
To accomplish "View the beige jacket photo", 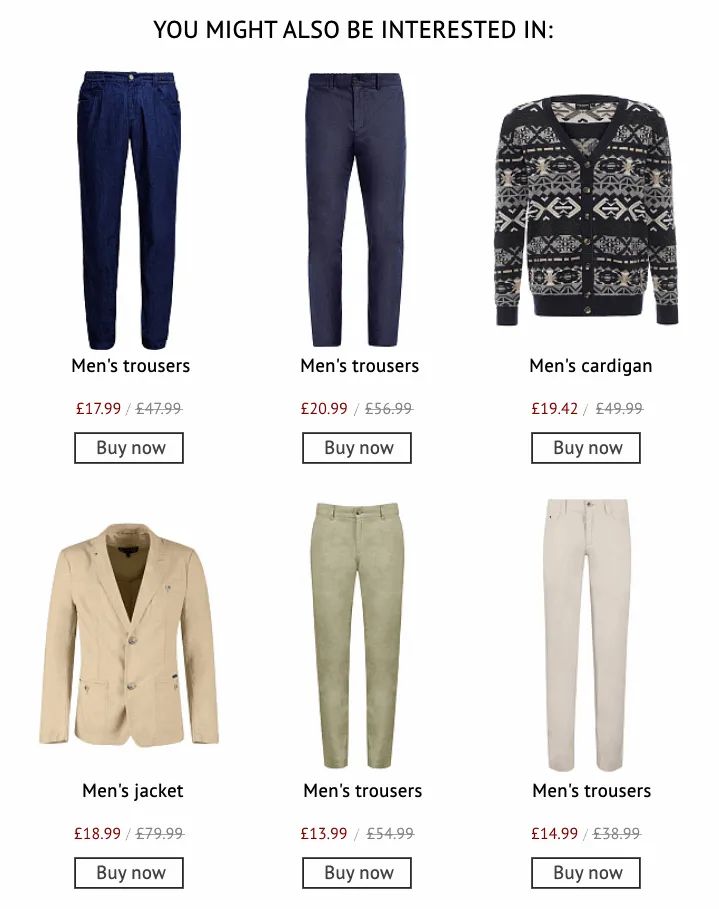I will [x=129, y=637].
